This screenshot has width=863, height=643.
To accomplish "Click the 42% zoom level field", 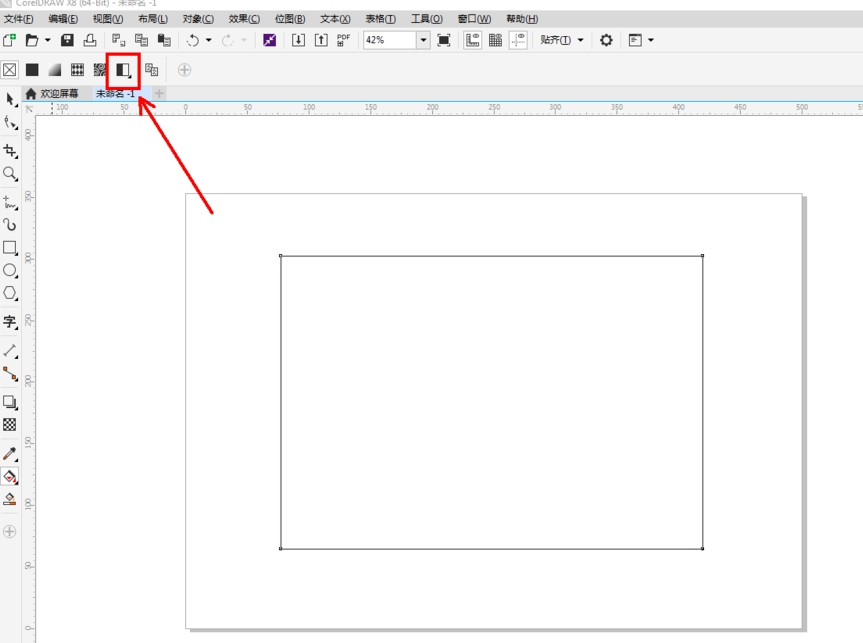I will (388, 40).
